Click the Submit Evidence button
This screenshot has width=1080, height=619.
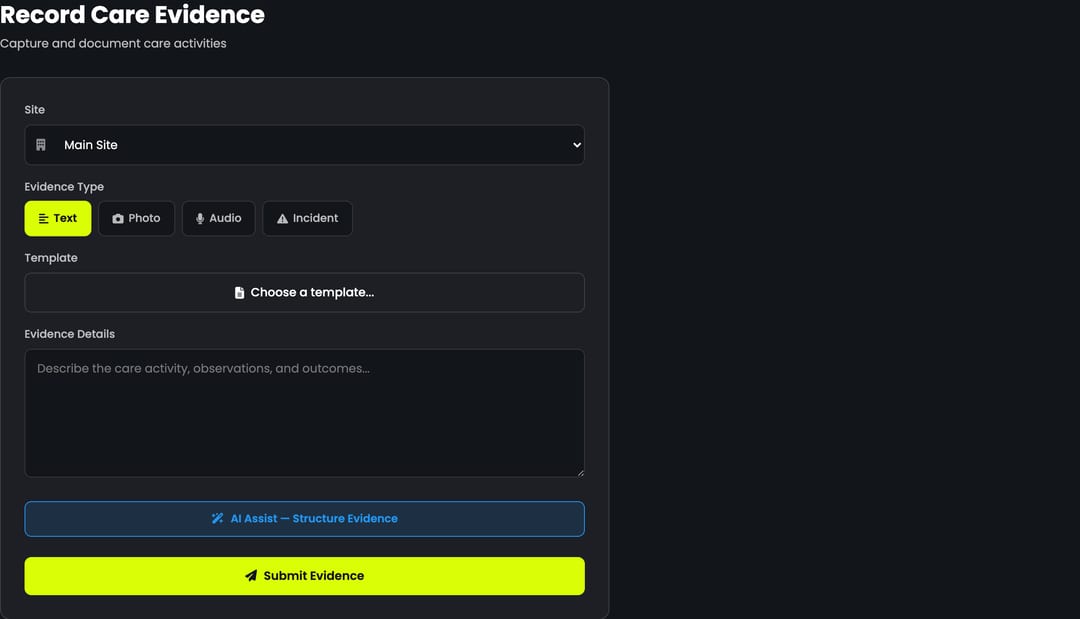304,576
